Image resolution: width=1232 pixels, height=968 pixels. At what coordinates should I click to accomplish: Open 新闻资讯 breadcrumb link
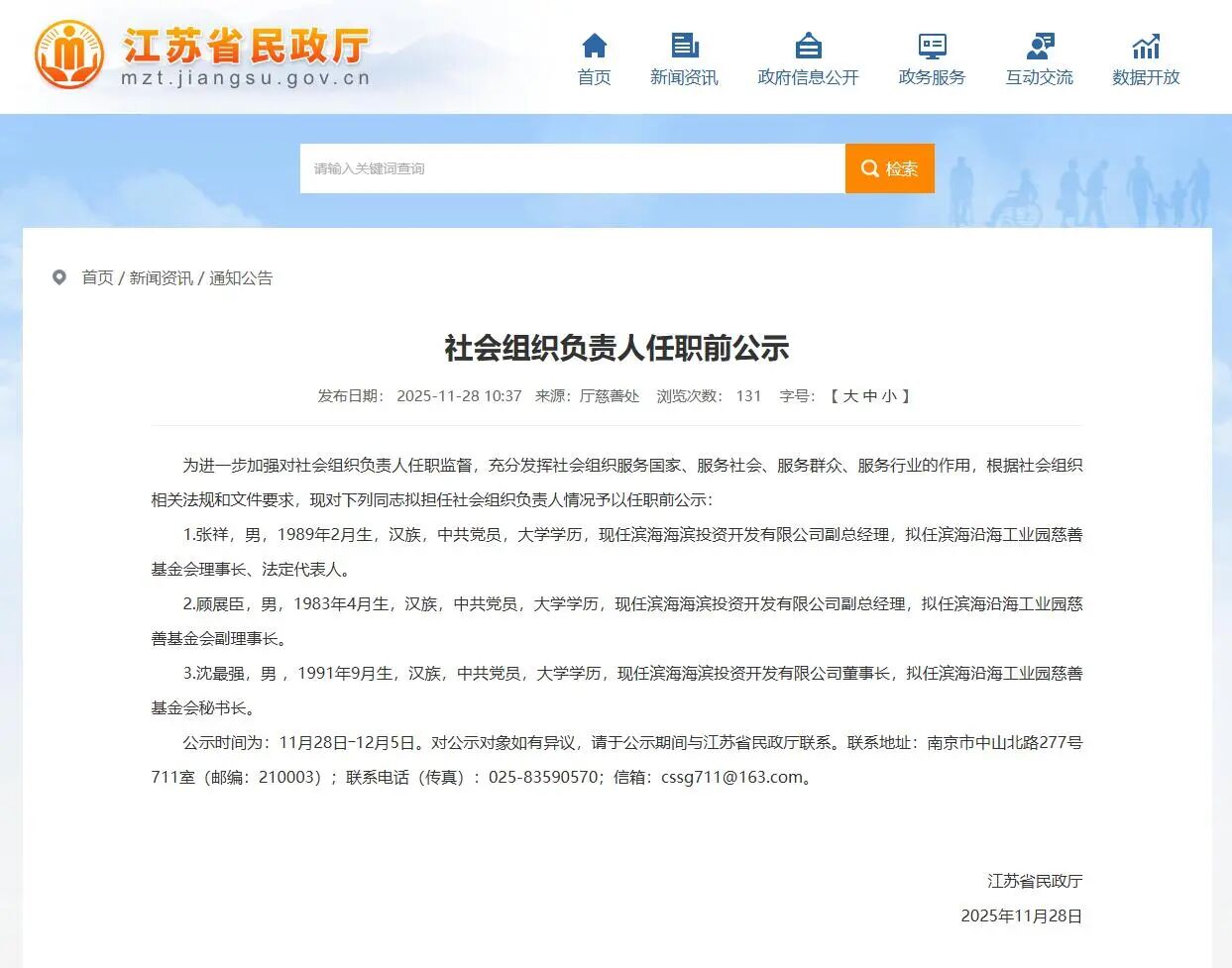(161, 278)
